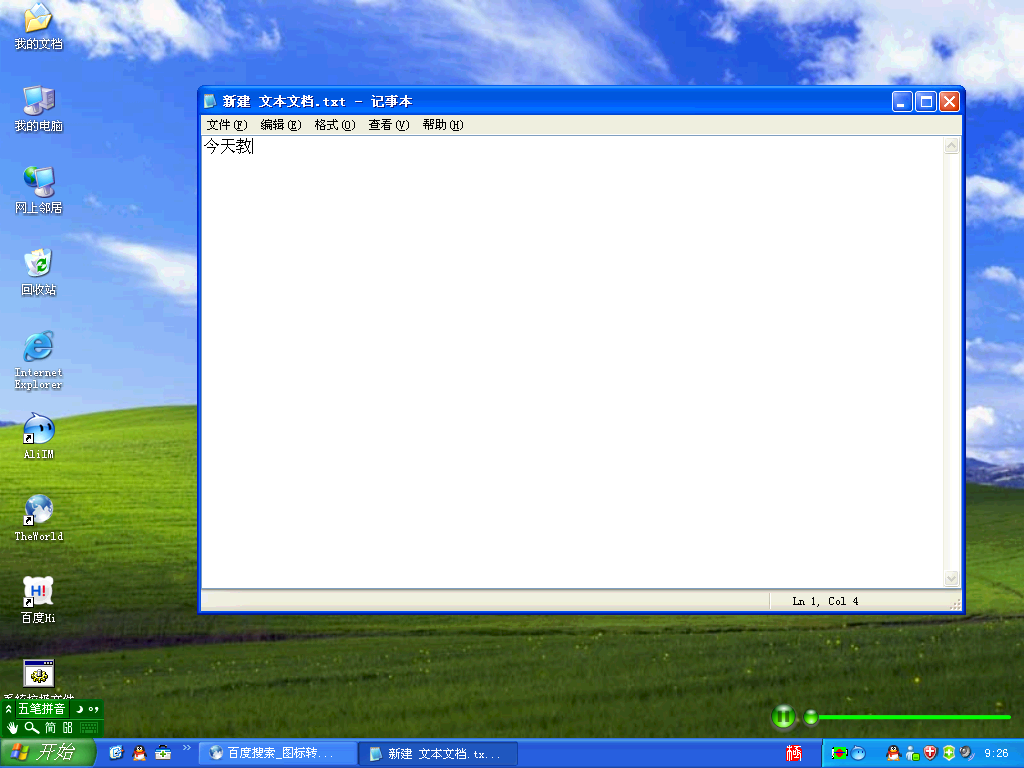Select the AliIM desktop shortcut

pos(39,436)
